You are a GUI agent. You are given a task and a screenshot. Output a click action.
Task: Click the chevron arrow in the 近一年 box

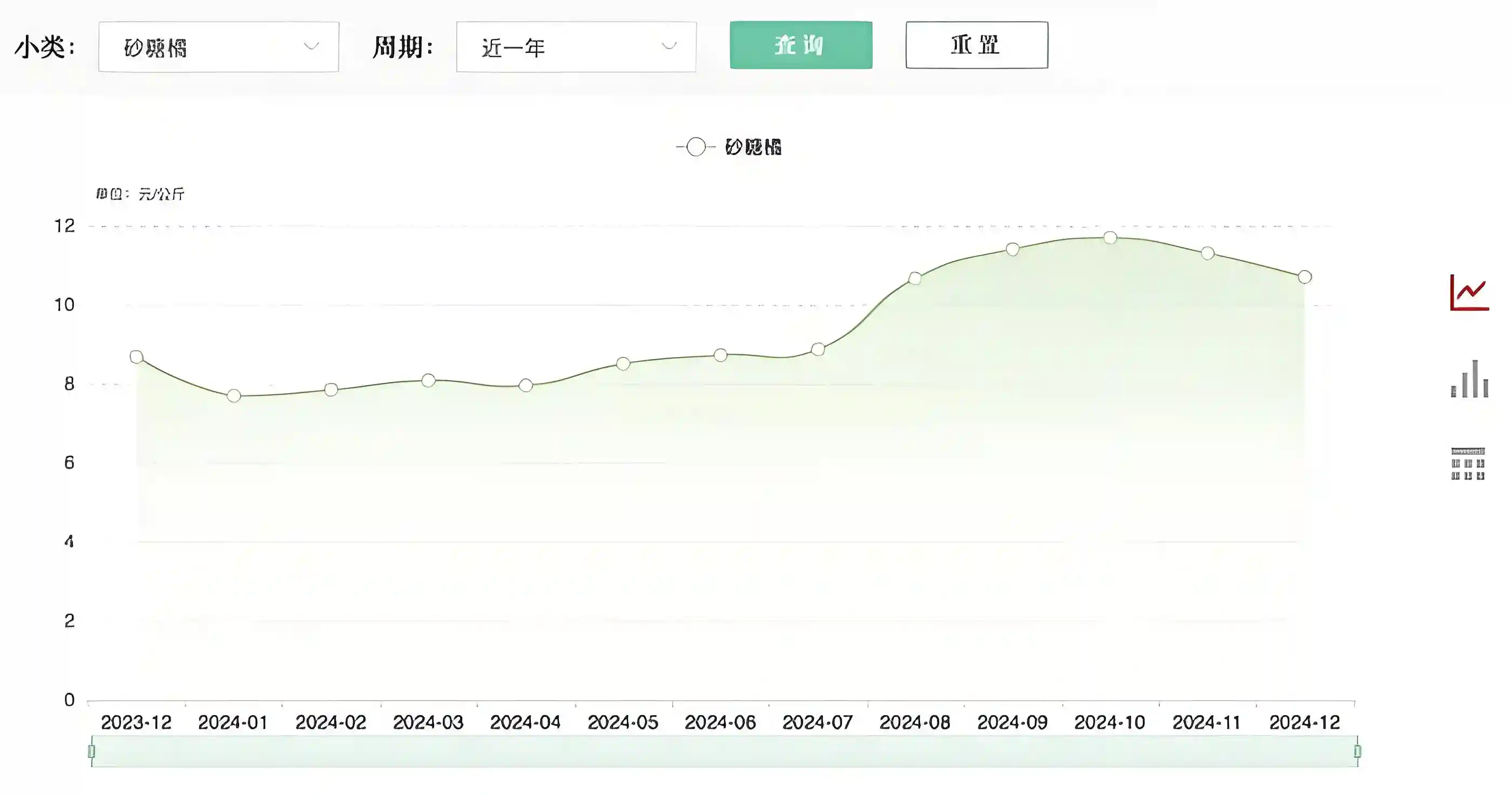(x=669, y=46)
